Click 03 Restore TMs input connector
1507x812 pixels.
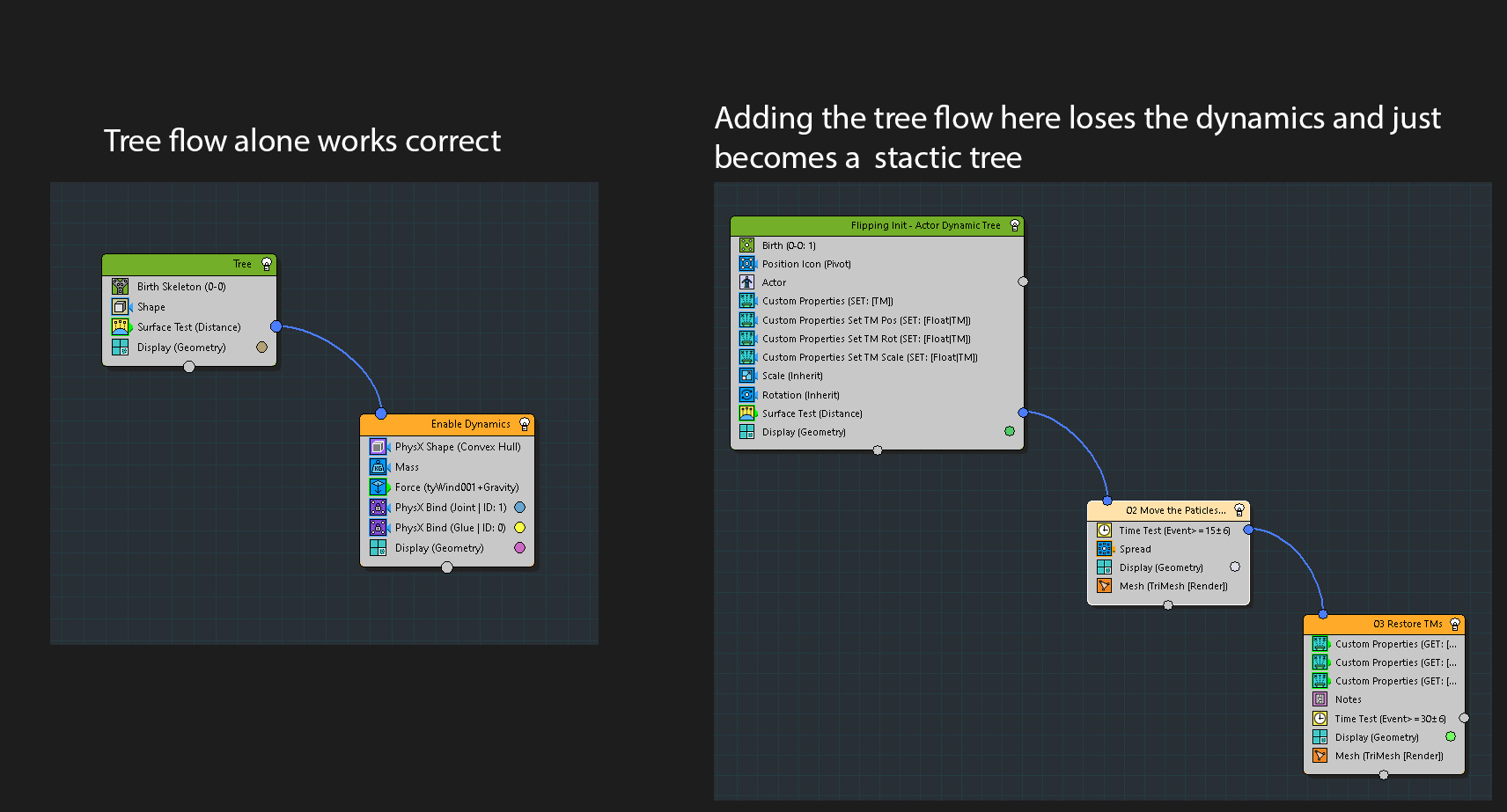coord(1323,614)
